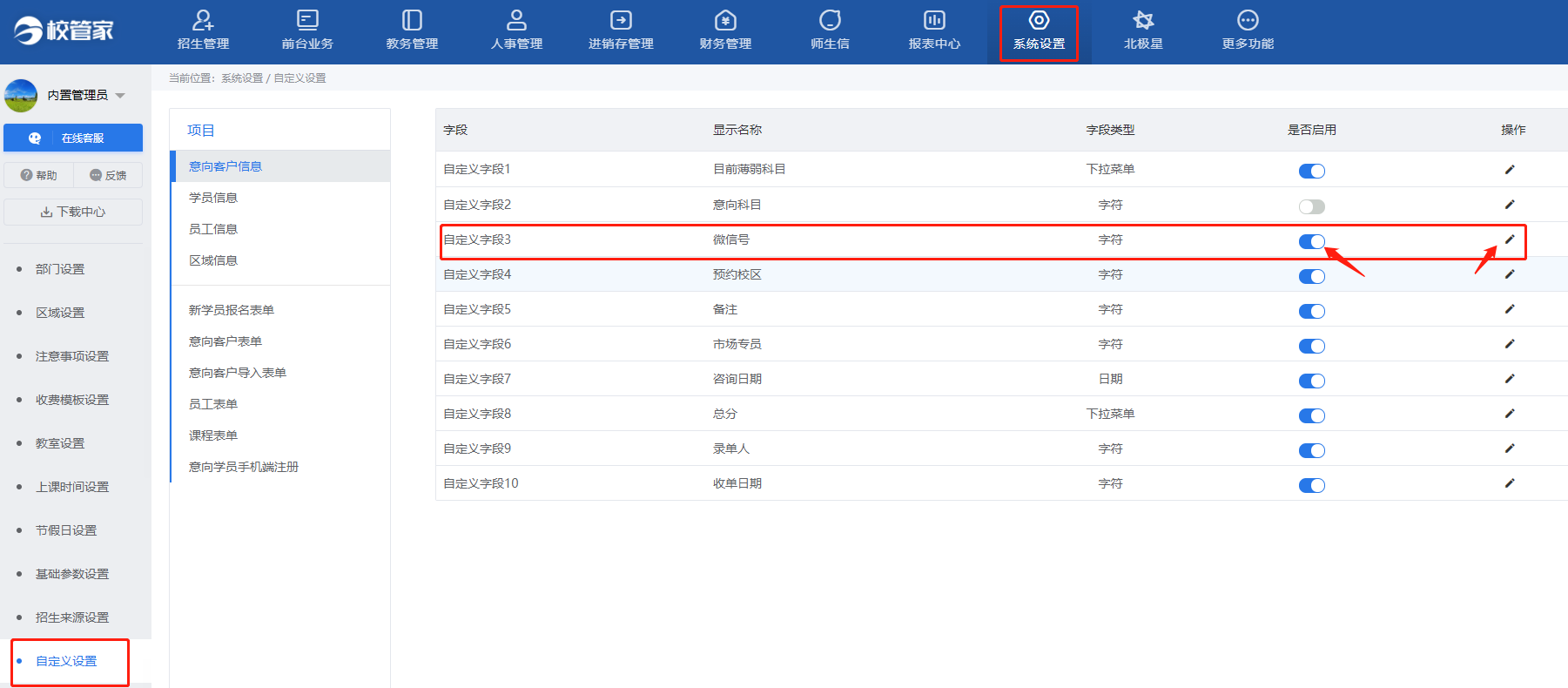Click the 反馈 button
Image resolution: width=1568 pixels, height=688 pixels.
tap(108, 175)
